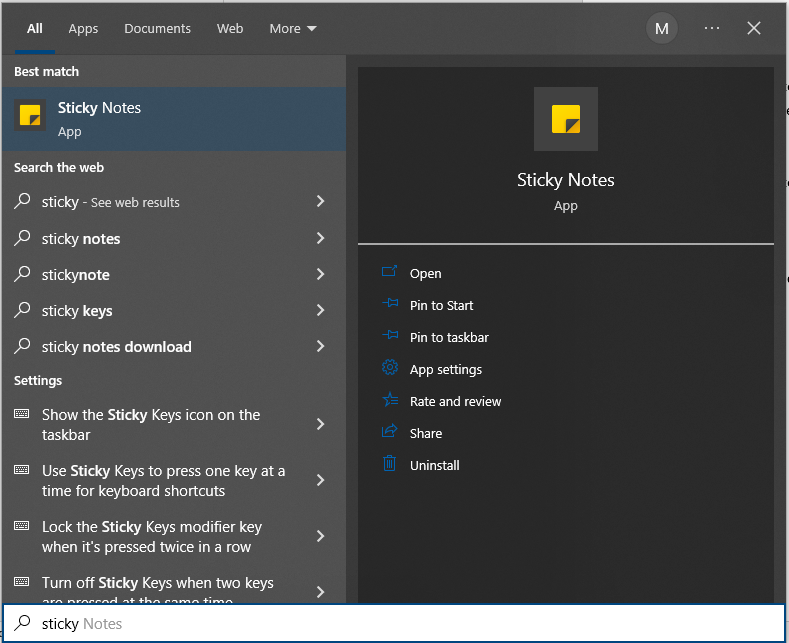Click the large Sticky Notes app icon

[565, 119]
